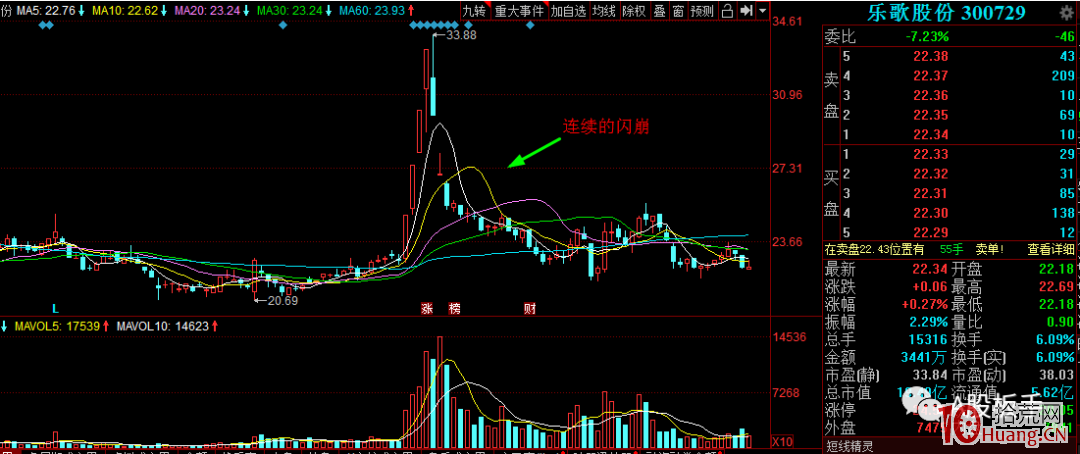Click the lone diamond marker near MA30 label
The width and height of the screenshot is (1080, 454).
tap(282, 25)
